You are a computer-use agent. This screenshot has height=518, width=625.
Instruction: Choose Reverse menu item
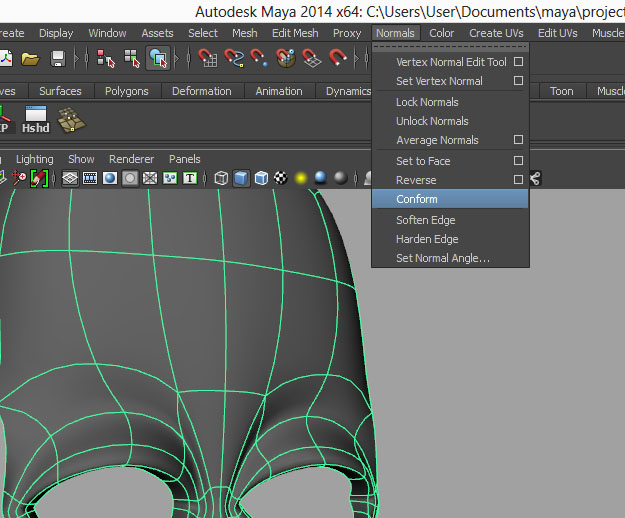point(416,180)
